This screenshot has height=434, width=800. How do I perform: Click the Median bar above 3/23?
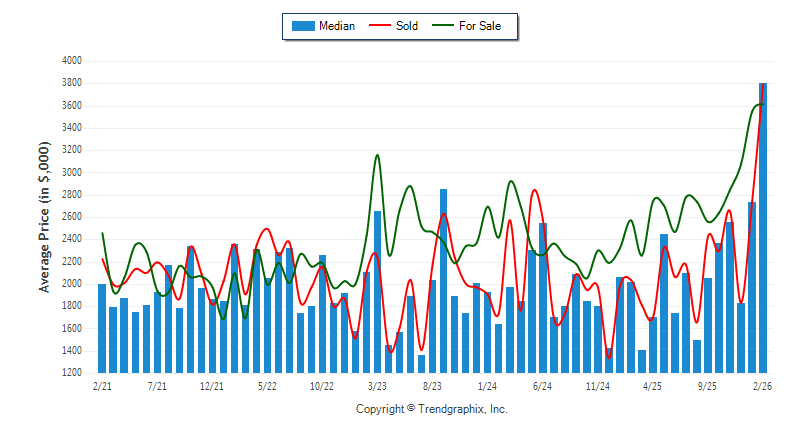point(377,292)
